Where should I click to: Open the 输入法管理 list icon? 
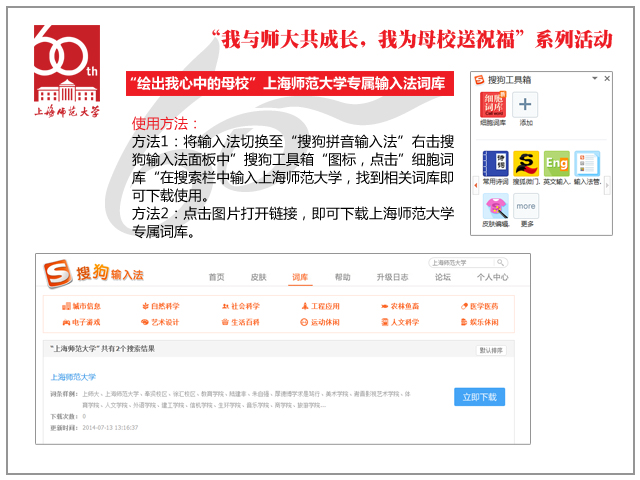click(x=587, y=165)
